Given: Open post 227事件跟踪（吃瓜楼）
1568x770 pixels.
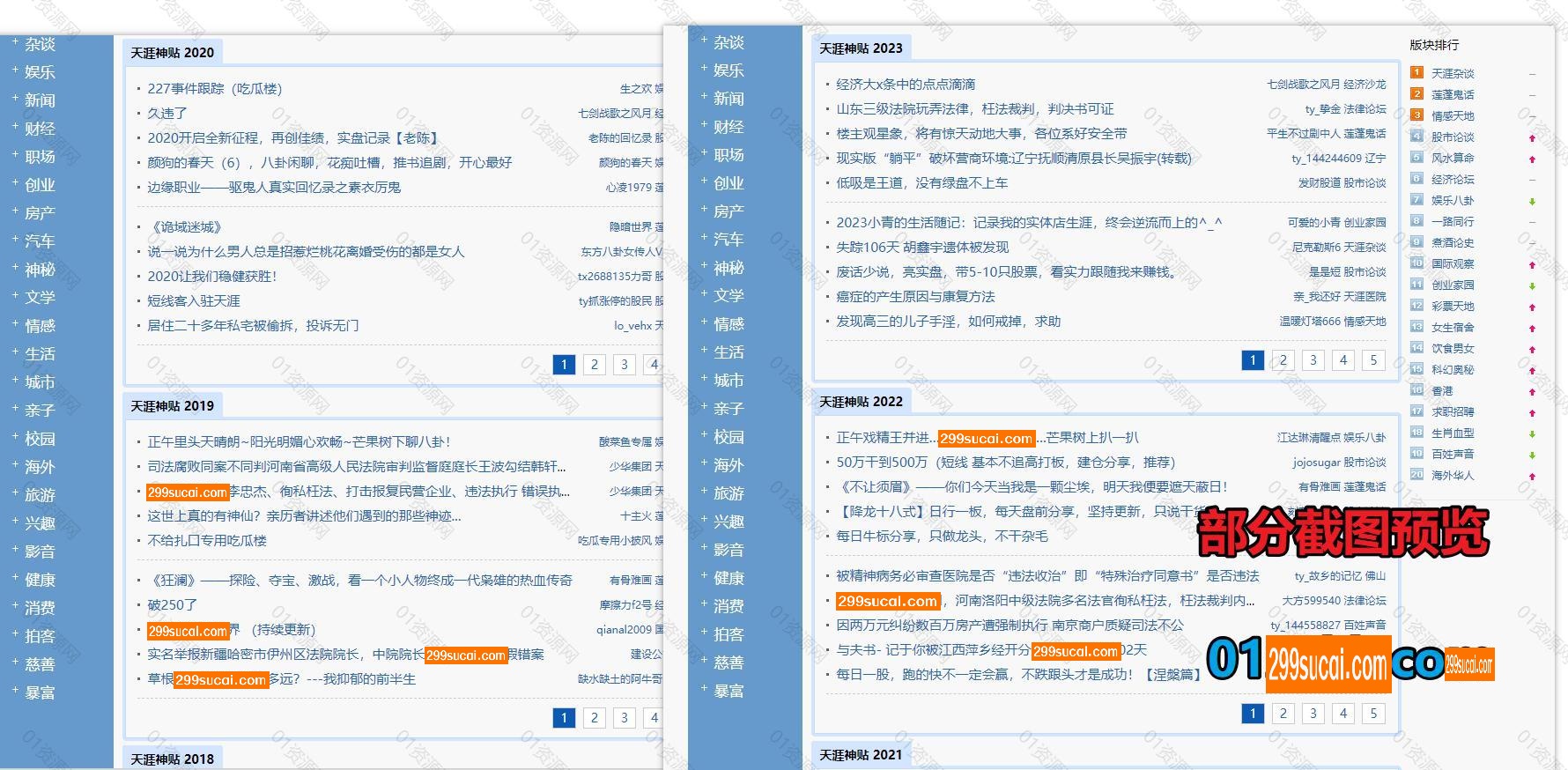Looking at the screenshot, I should [x=215, y=89].
